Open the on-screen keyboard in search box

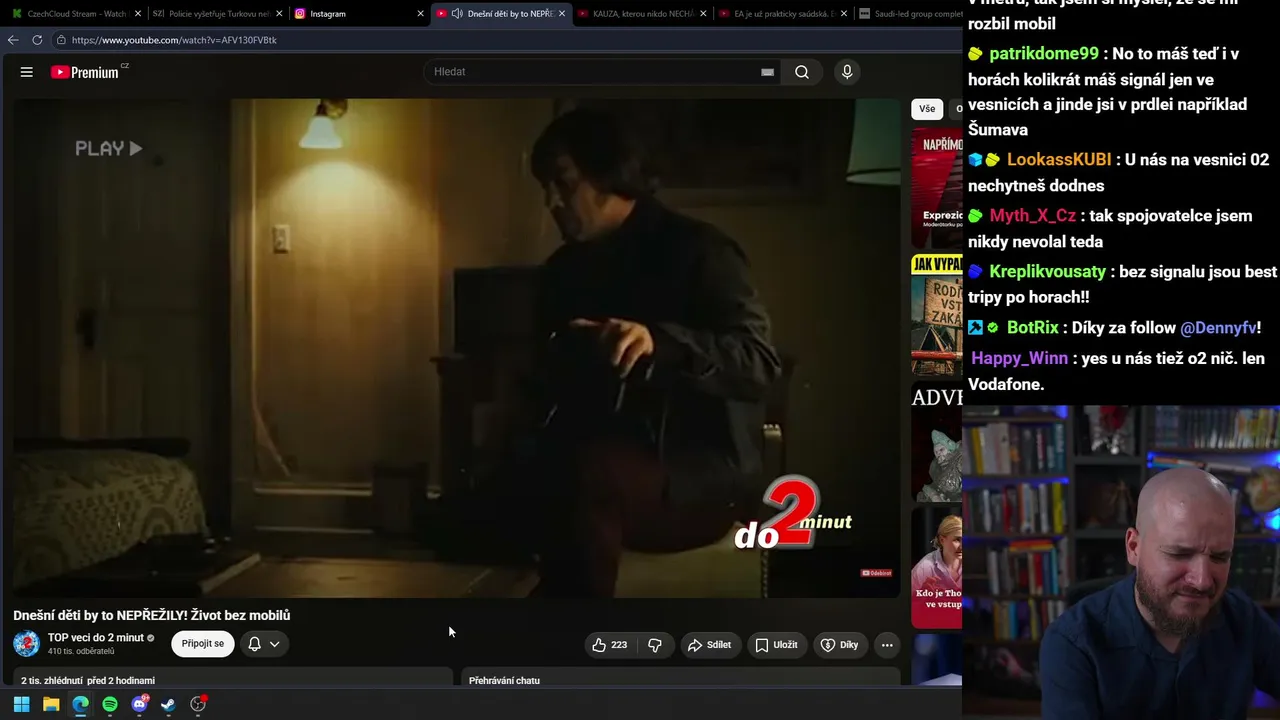pos(767,72)
